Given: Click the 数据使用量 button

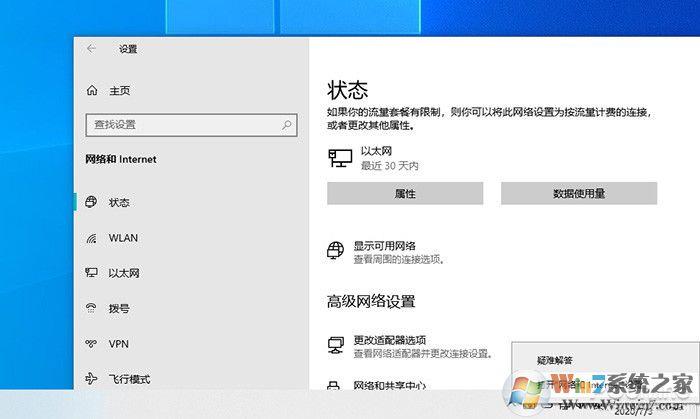Looking at the screenshot, I should pos(579,193).
